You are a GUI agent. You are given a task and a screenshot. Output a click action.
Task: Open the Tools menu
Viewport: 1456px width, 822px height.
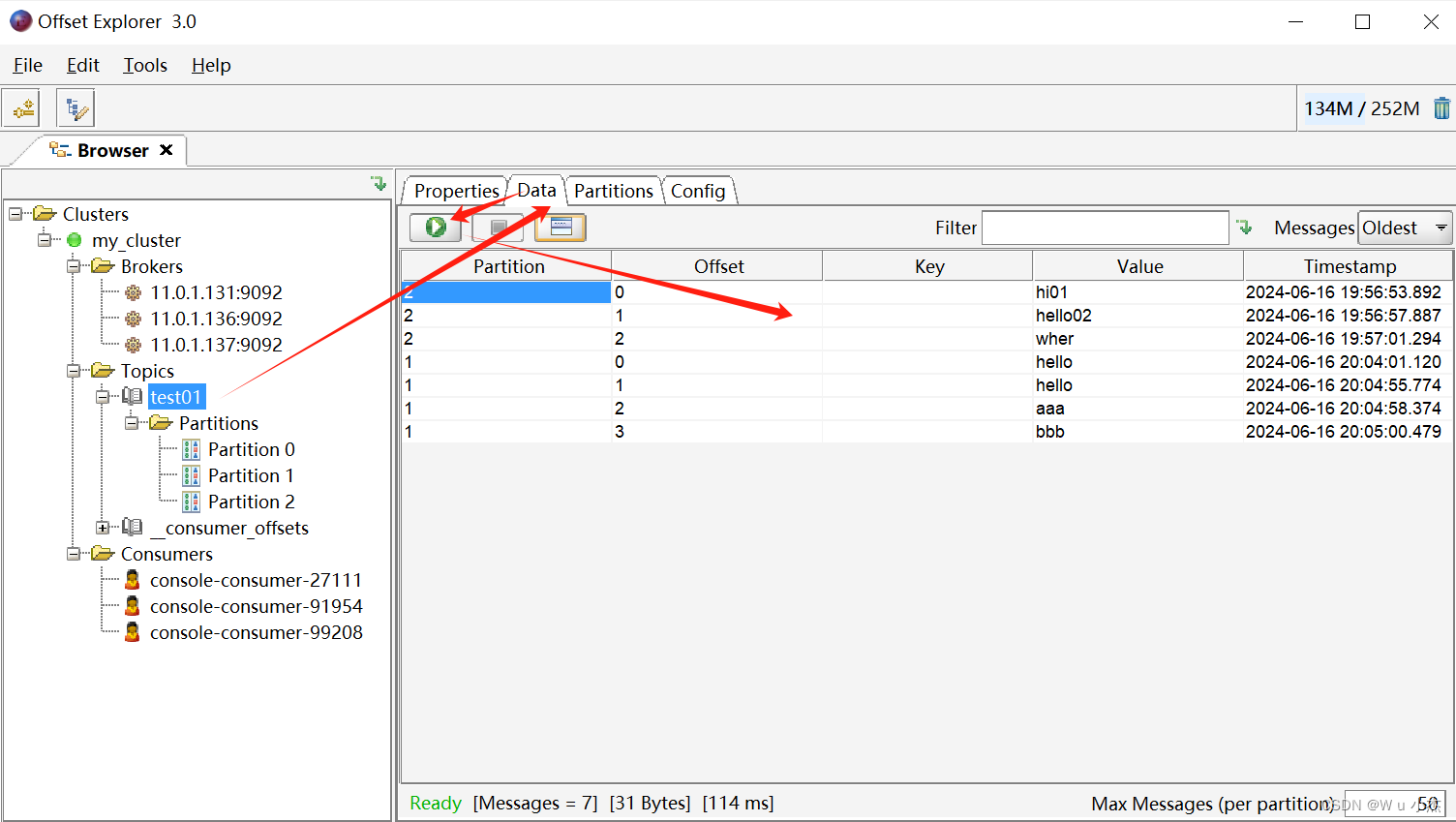click(145, 65)
